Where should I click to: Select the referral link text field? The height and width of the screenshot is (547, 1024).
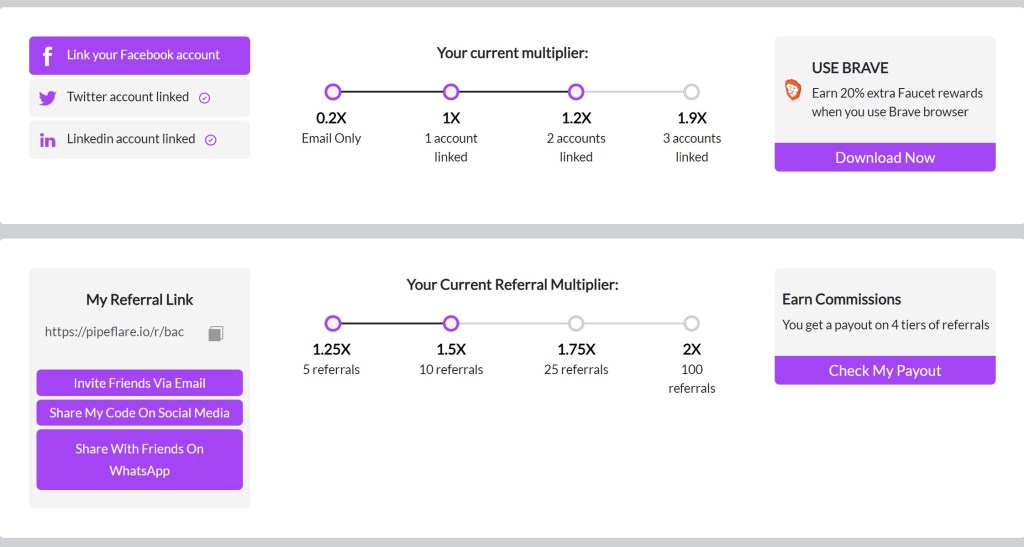tap(115, 332)
